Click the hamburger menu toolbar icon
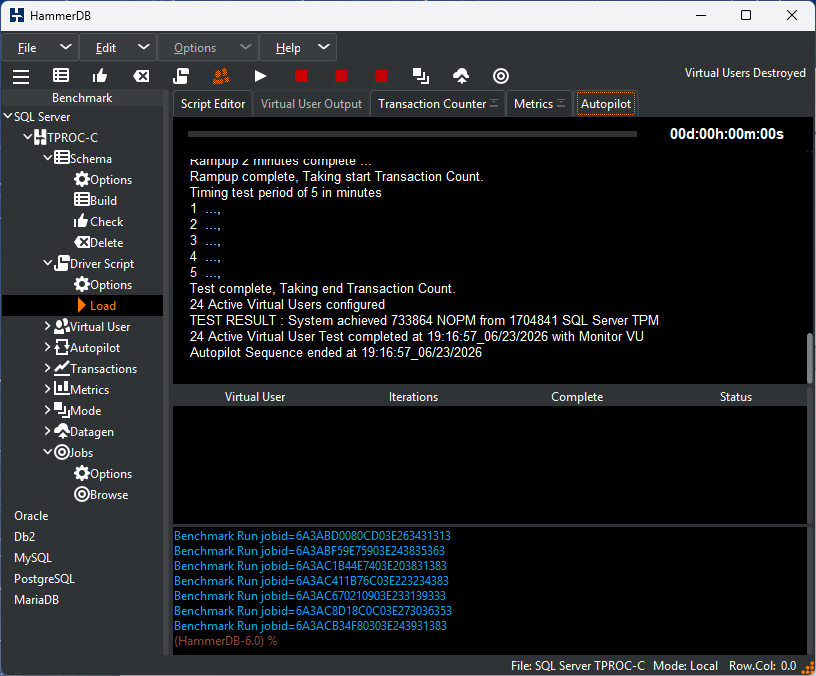Viewport: 816px width, 676px height. pos(21,76)
